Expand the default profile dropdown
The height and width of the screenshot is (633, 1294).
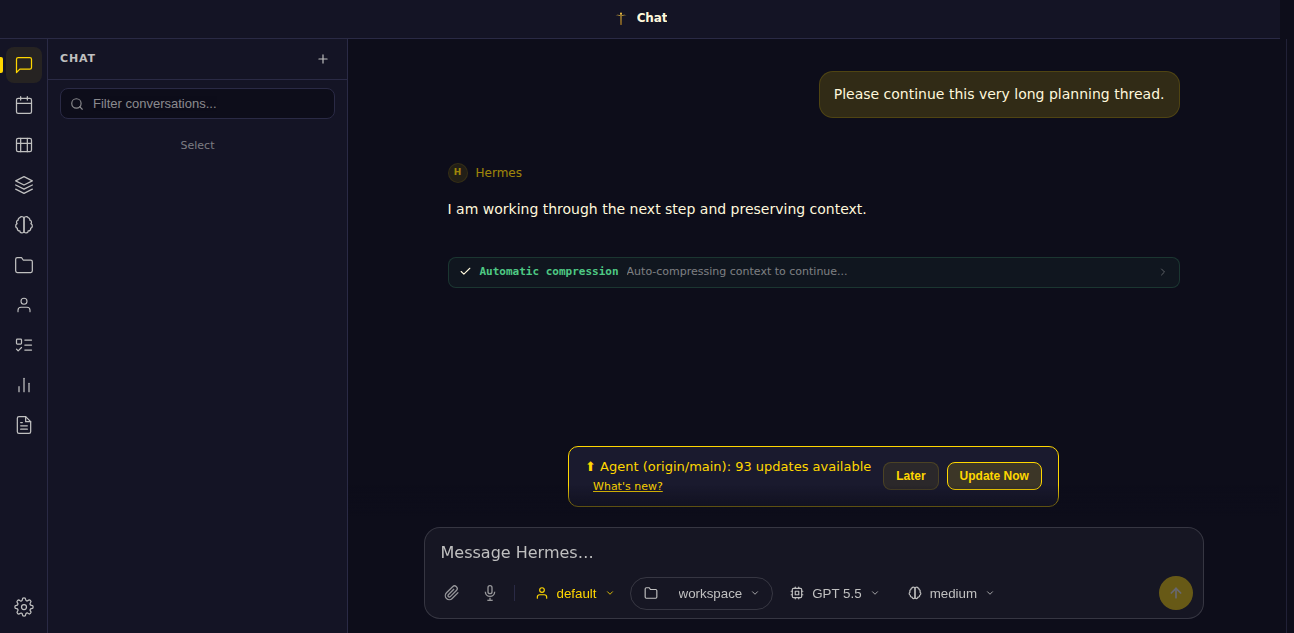point(575,593)
